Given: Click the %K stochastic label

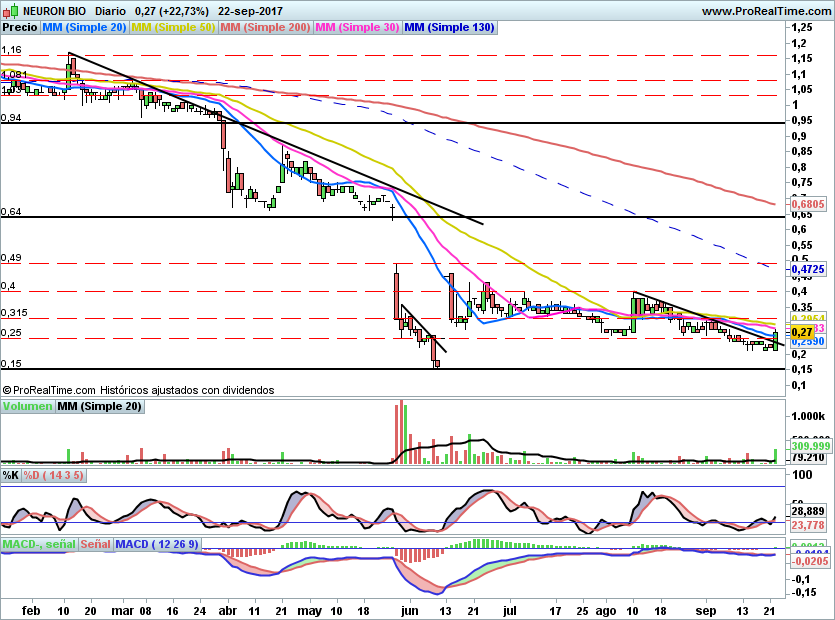Looking at the screenshot, I should (x=11, y=475).
